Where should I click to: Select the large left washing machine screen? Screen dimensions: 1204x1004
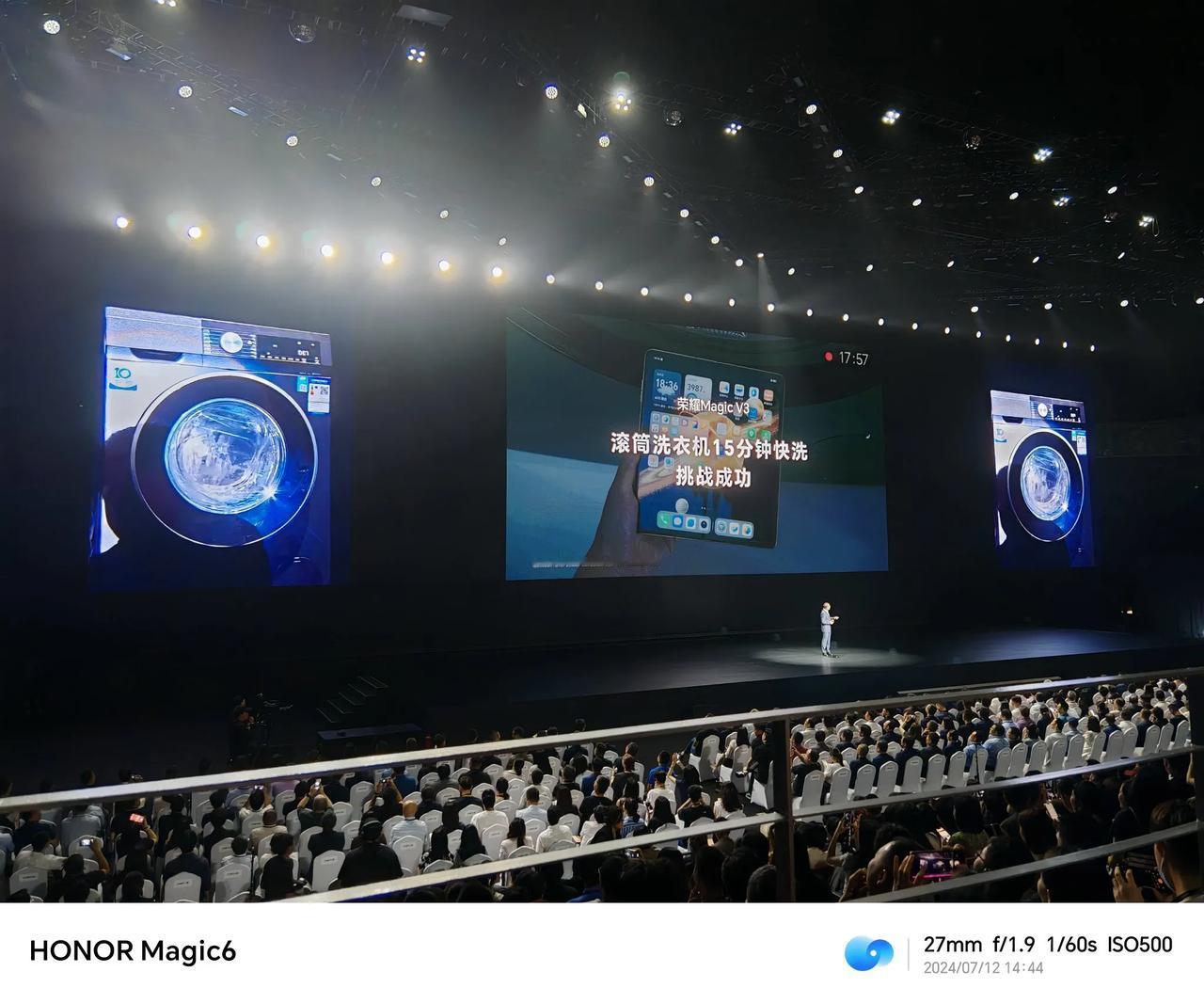pos(215,445)
